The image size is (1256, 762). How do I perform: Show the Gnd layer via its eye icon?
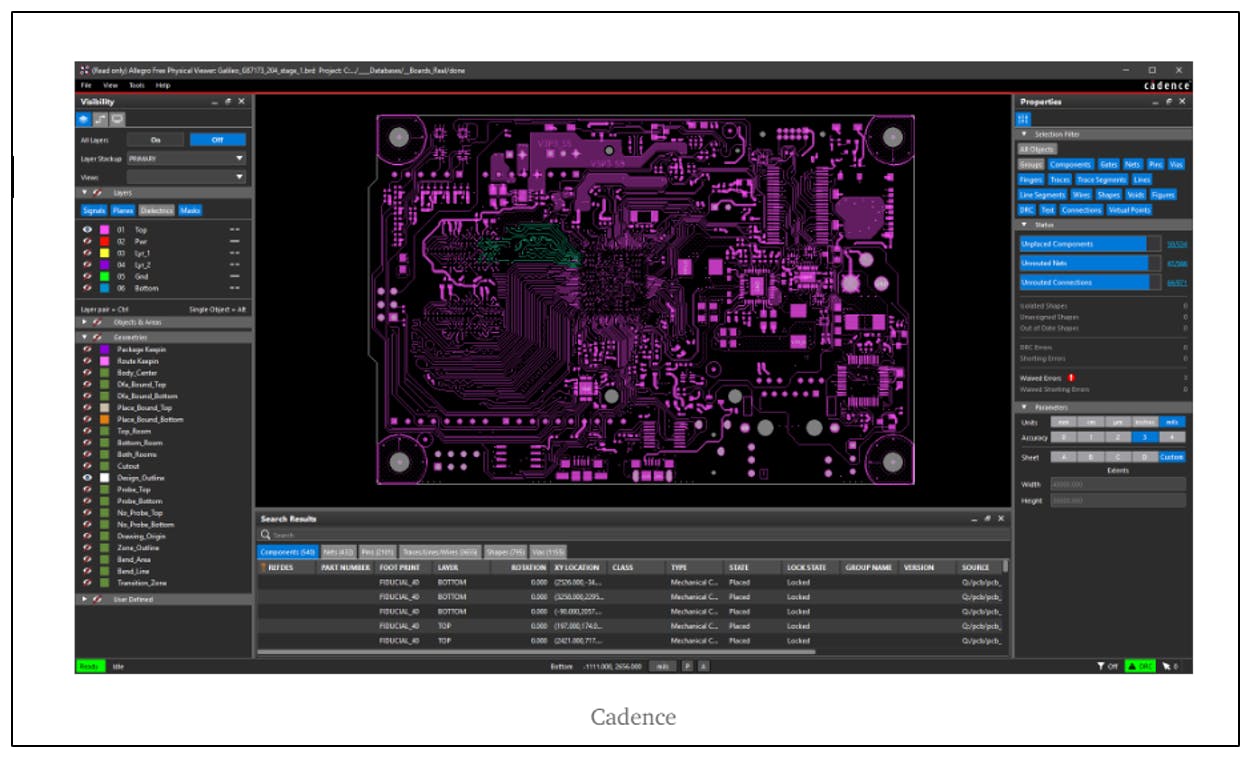88,276
